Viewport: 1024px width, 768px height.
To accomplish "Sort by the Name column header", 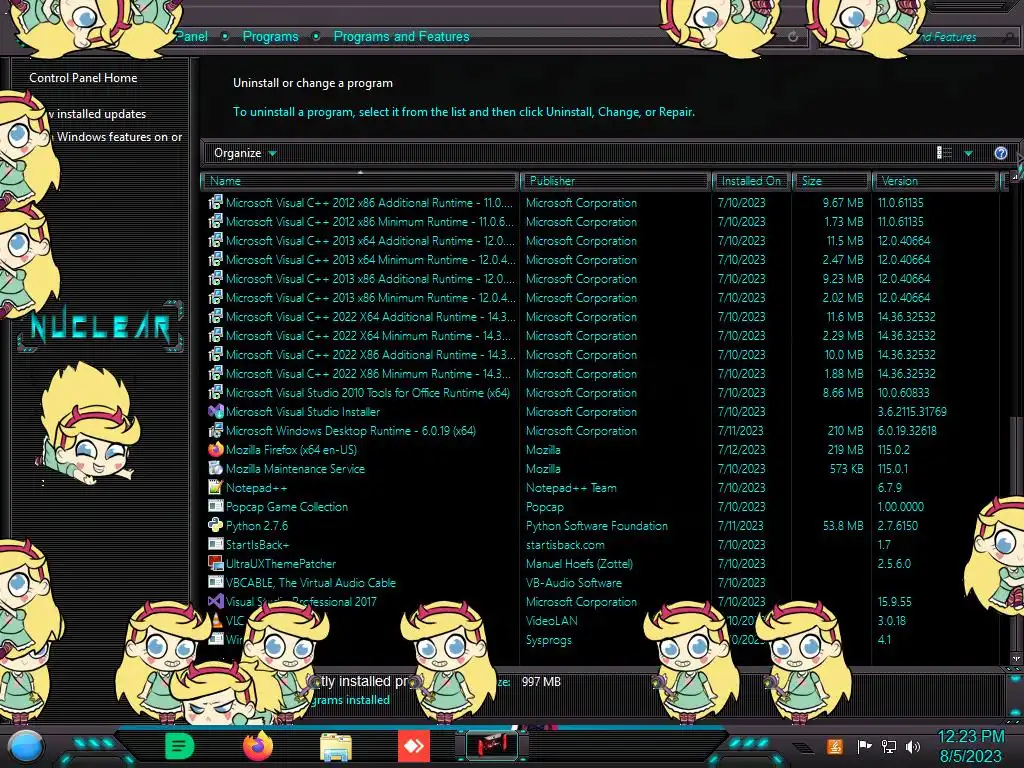I will pos(360,181).
